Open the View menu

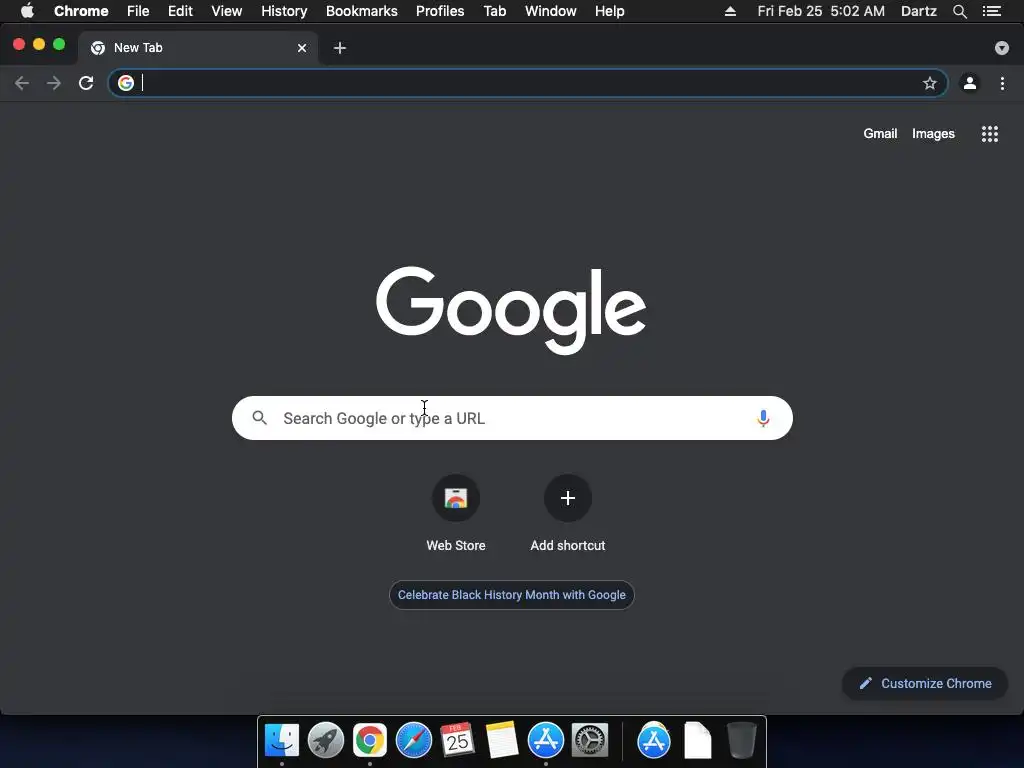227,11
